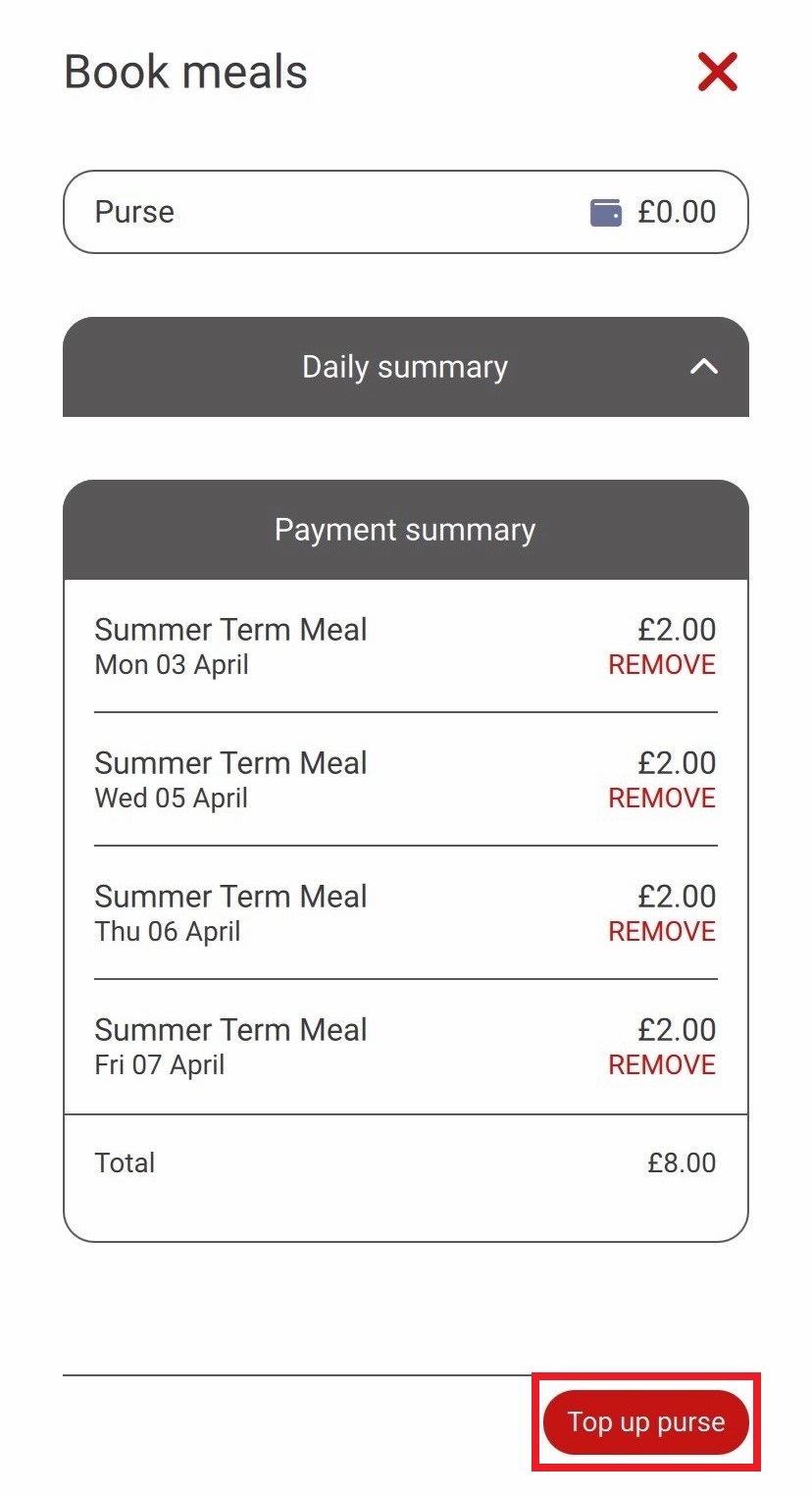Click the Daily summary header

(406, 367)
